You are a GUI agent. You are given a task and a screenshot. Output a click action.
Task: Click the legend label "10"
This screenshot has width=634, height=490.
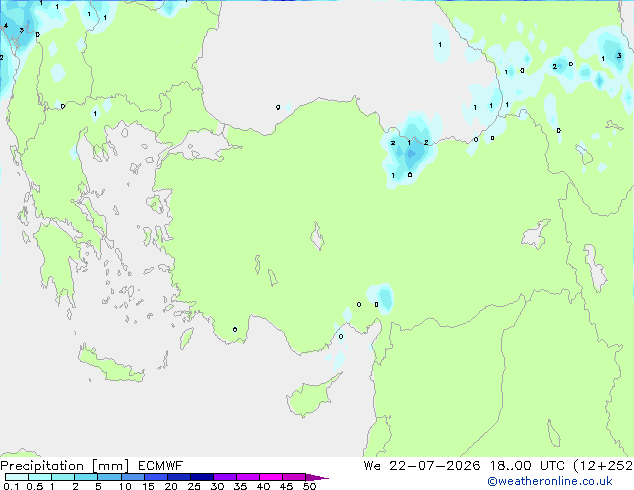(125, 486)
